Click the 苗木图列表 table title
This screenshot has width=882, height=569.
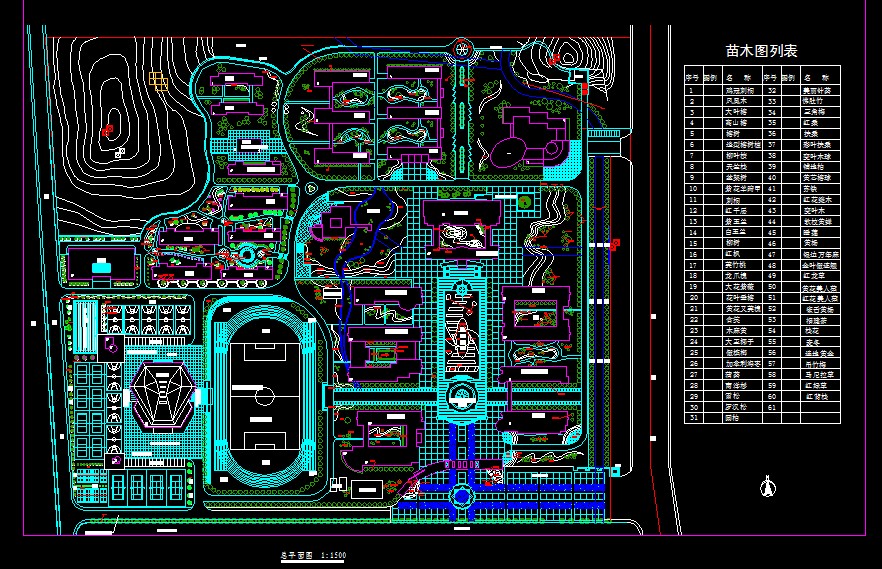coord(760,50)
